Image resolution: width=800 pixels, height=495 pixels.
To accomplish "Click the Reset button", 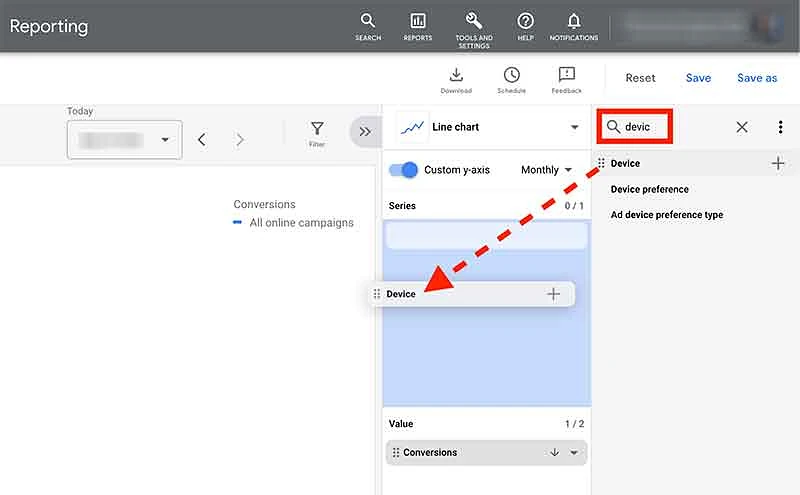I will click(x=640, y=78).
